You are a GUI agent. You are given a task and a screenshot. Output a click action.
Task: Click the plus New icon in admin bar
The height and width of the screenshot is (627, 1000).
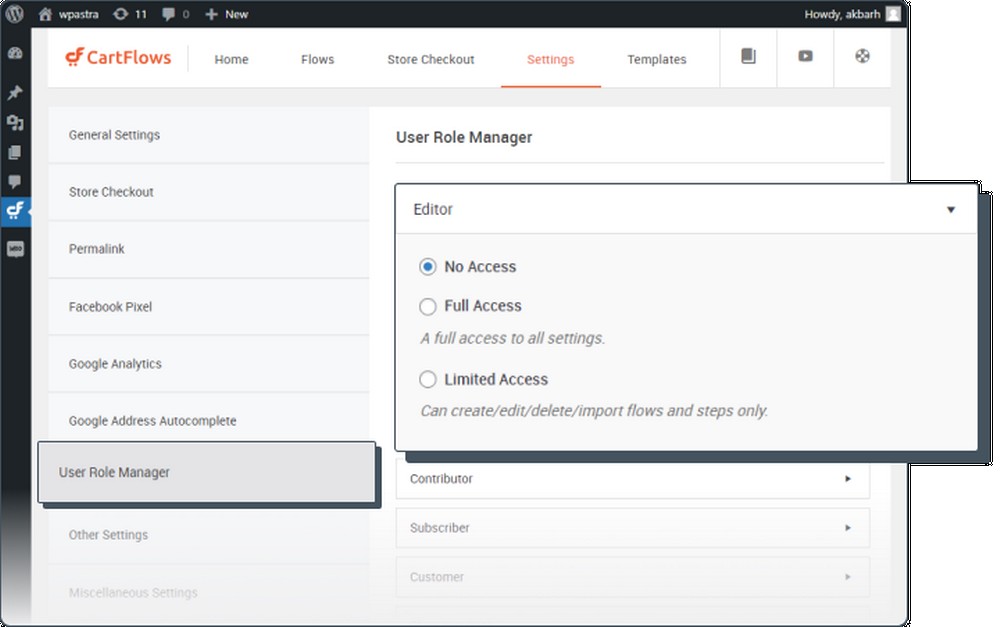pos(211,14)
